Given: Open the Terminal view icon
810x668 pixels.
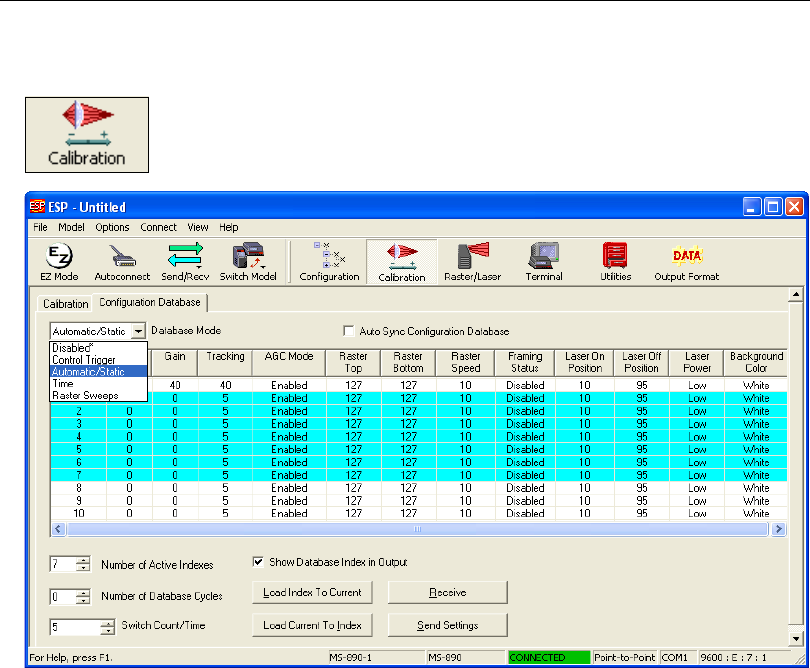Looking at the screenshot, I should pos(544,260).
